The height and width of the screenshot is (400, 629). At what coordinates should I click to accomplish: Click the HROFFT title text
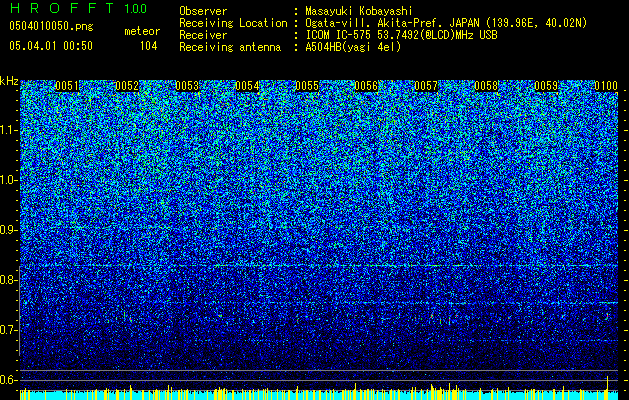tap(62, 8)
